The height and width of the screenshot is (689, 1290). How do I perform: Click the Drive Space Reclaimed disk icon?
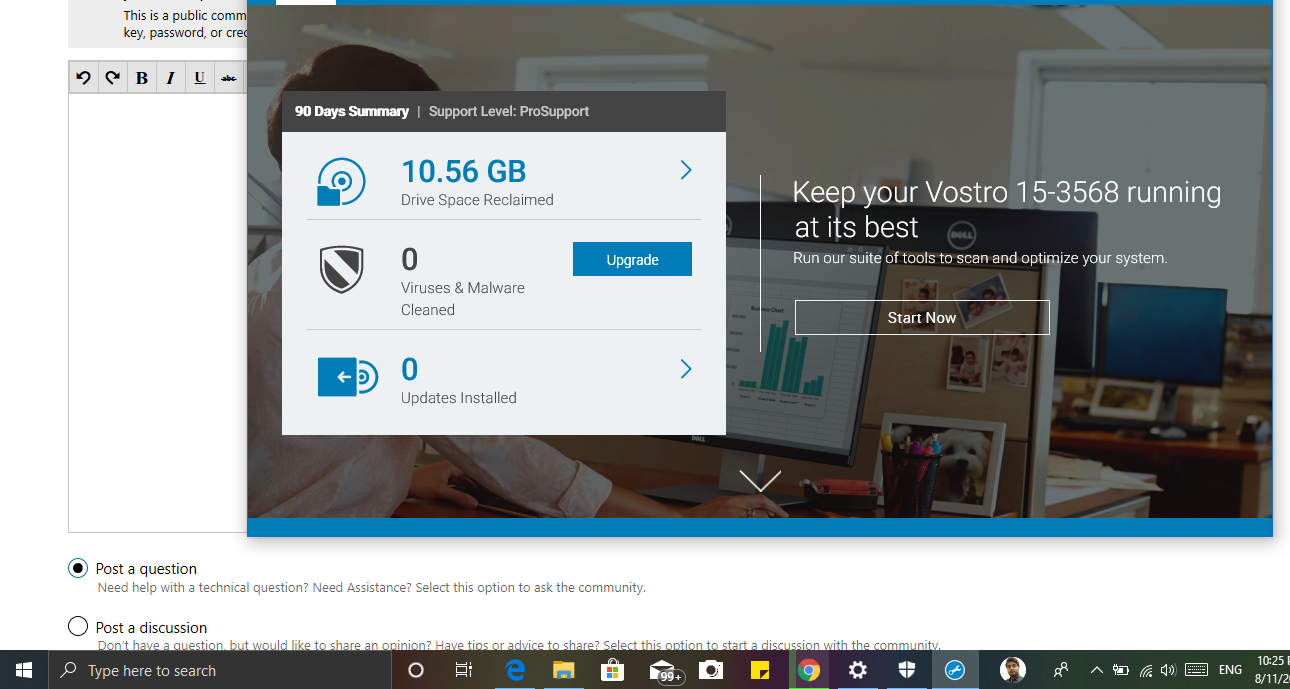coord(341,182)
